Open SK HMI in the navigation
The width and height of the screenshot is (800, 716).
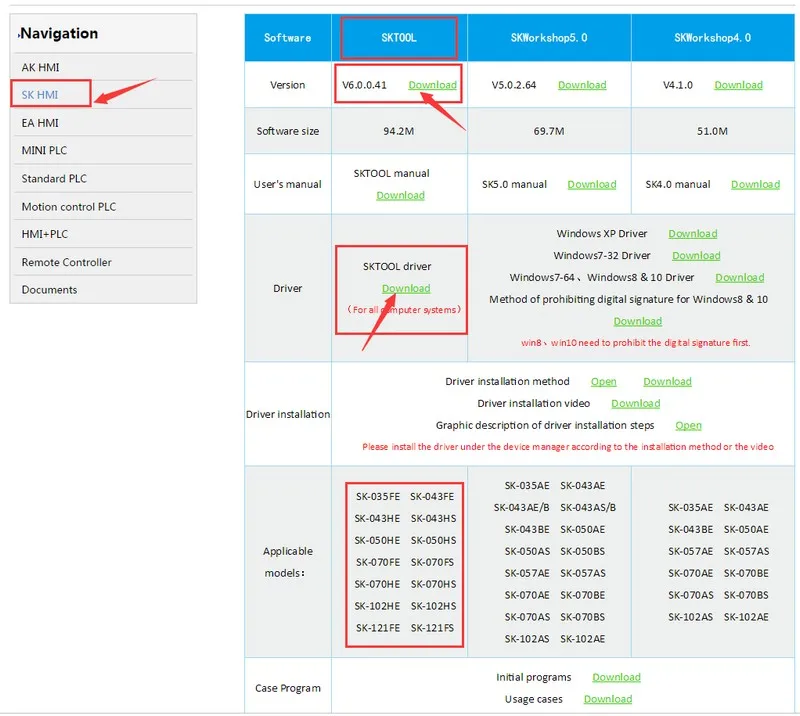tap(40, 94)
